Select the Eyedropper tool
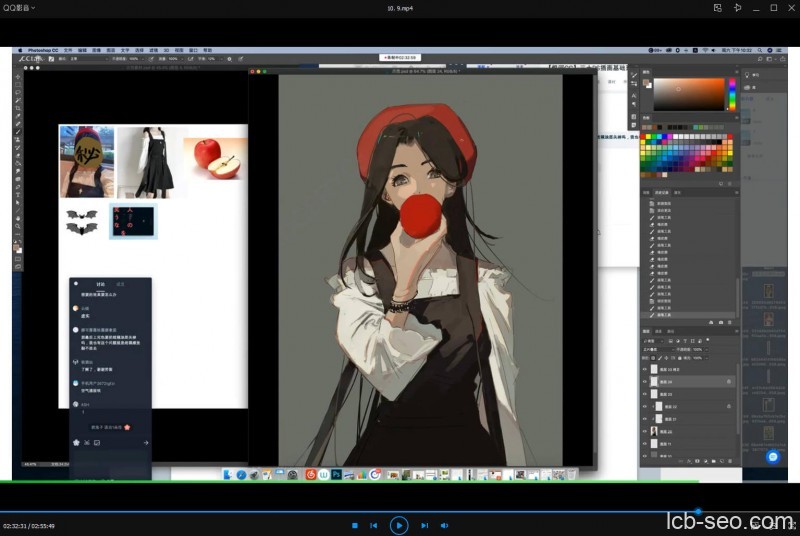This screenshot has height=536, width=800. point(18,116)
